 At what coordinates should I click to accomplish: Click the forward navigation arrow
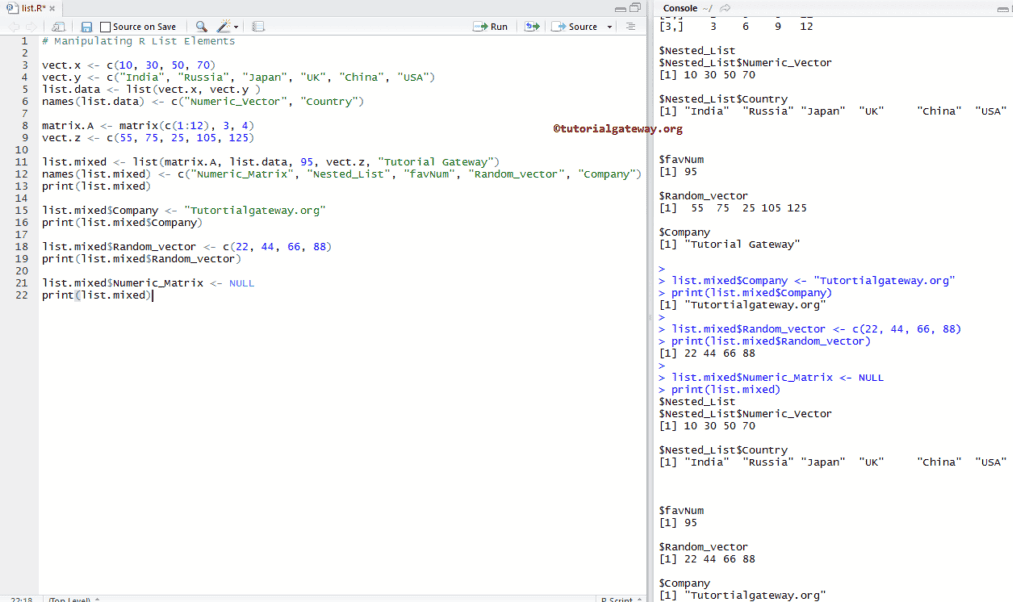click(x=33, y=27)
